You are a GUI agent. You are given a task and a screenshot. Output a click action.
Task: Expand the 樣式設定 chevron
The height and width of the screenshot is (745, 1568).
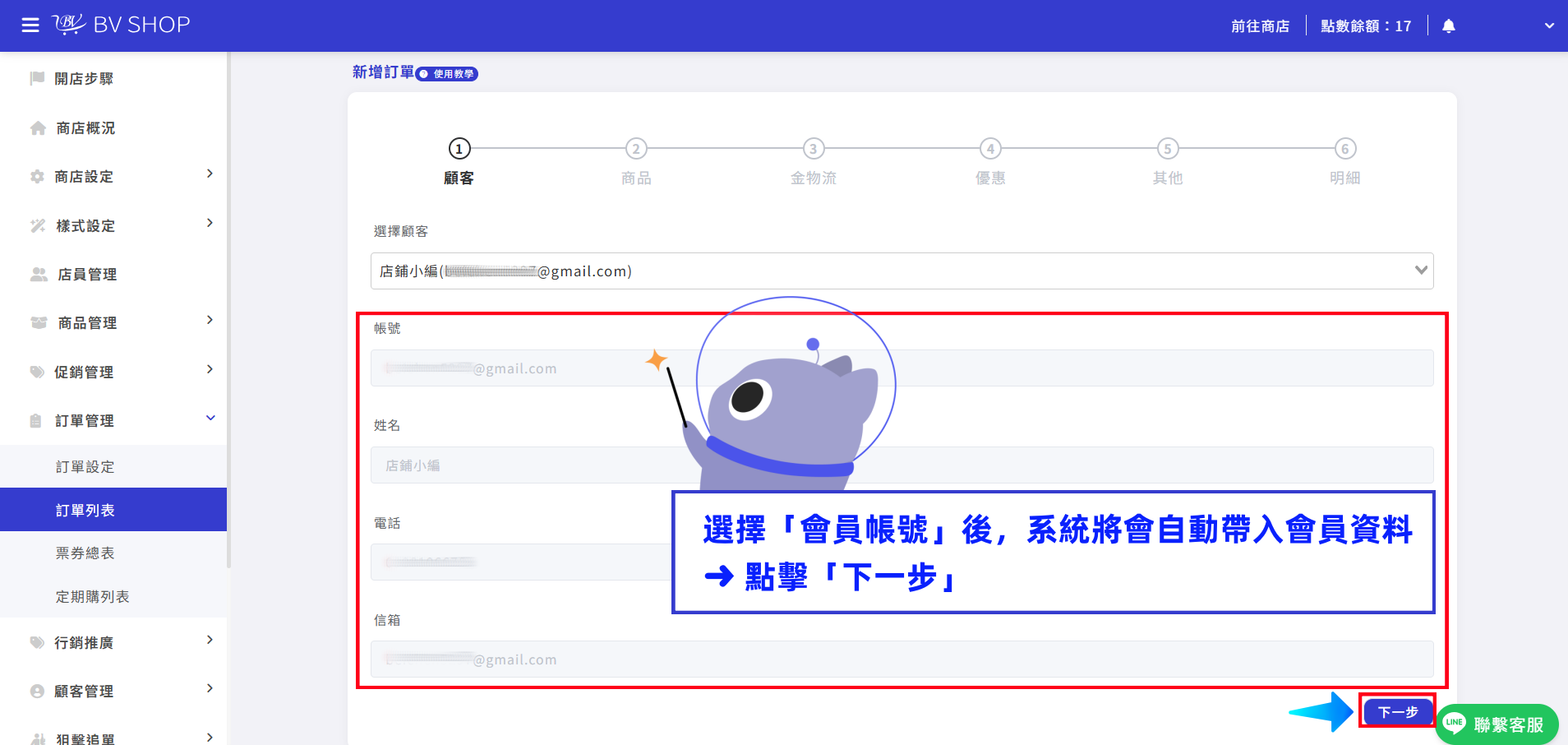210,223
